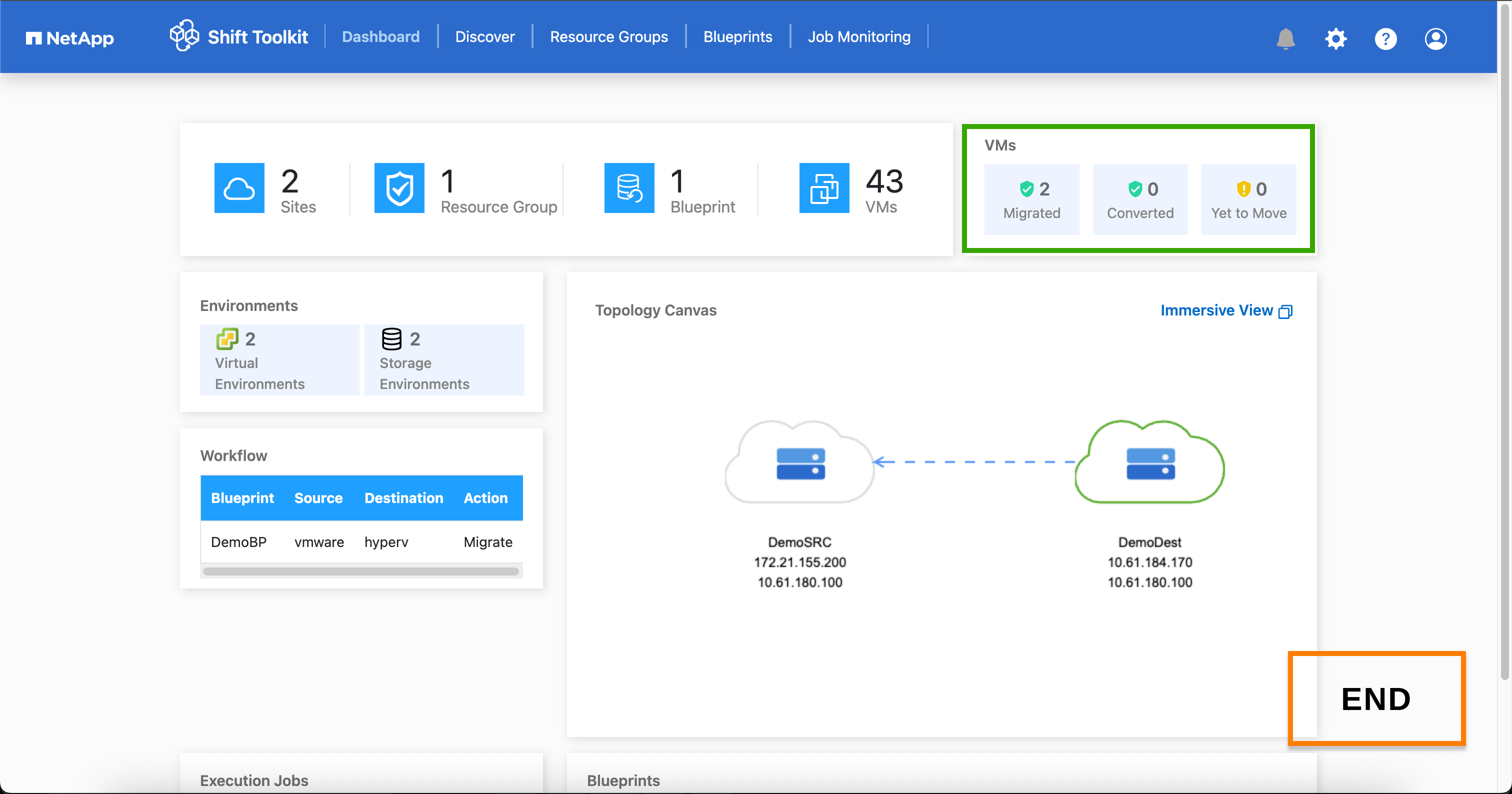Click the Virtual Environments vSphere icon
This screenshot has width=1512, height=794.
coord(227,338)
